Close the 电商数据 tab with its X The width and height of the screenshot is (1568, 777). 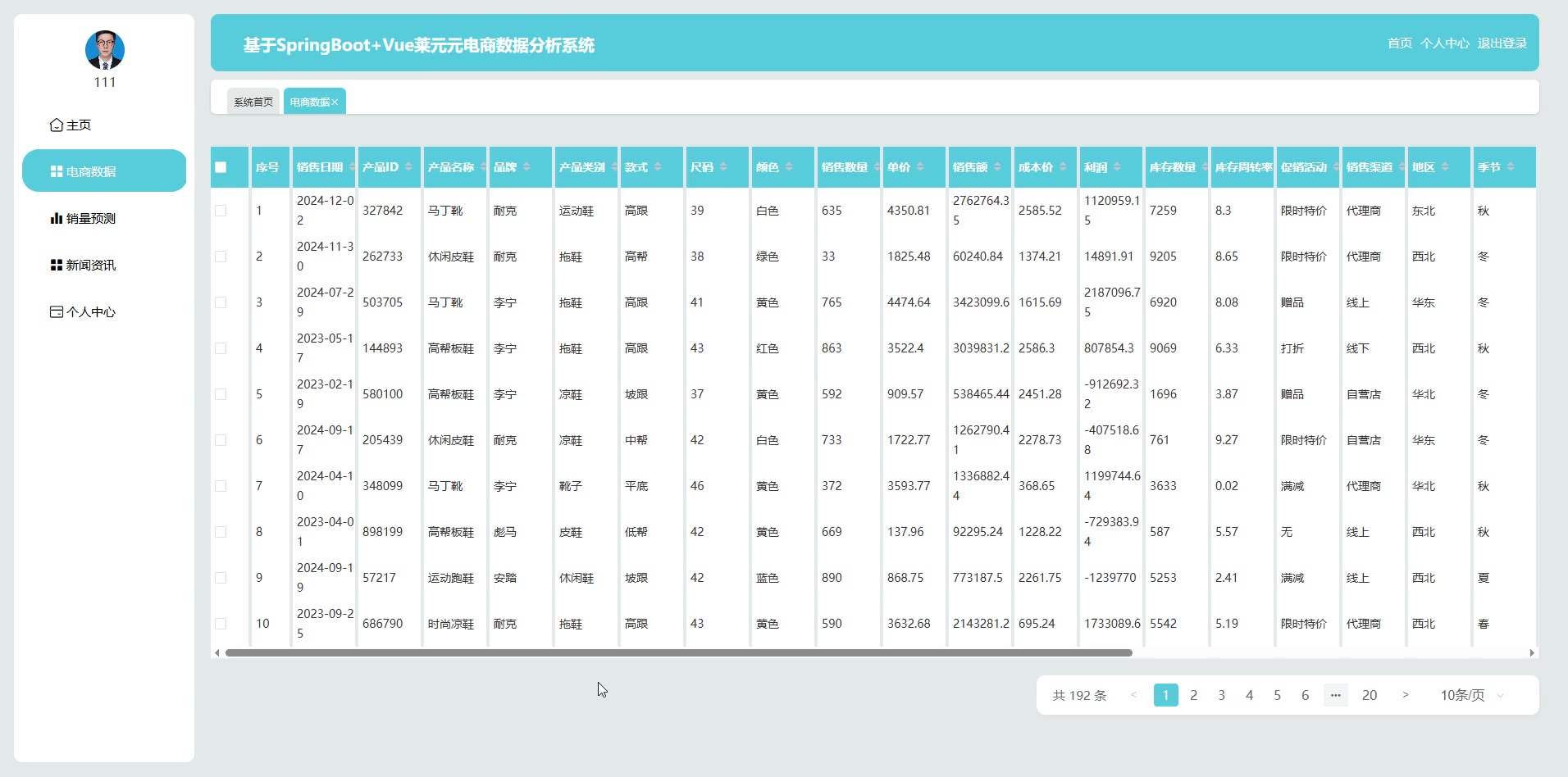(x=335, y=102)
